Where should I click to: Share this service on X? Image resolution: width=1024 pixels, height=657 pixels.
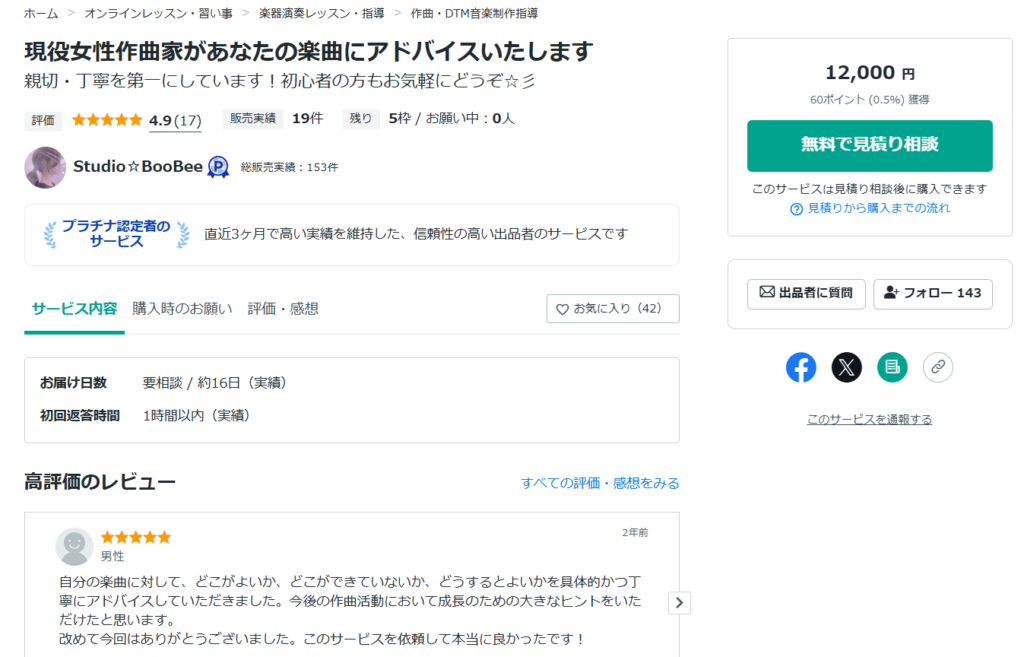(846, 367)
